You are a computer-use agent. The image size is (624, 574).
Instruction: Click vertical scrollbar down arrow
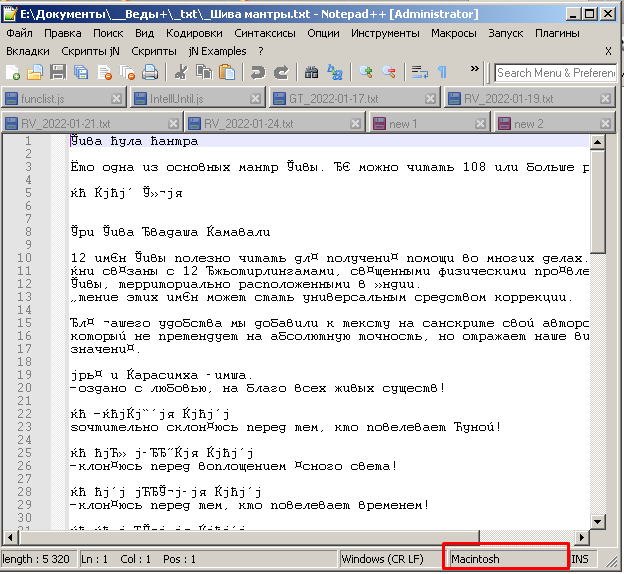[598, 521]
